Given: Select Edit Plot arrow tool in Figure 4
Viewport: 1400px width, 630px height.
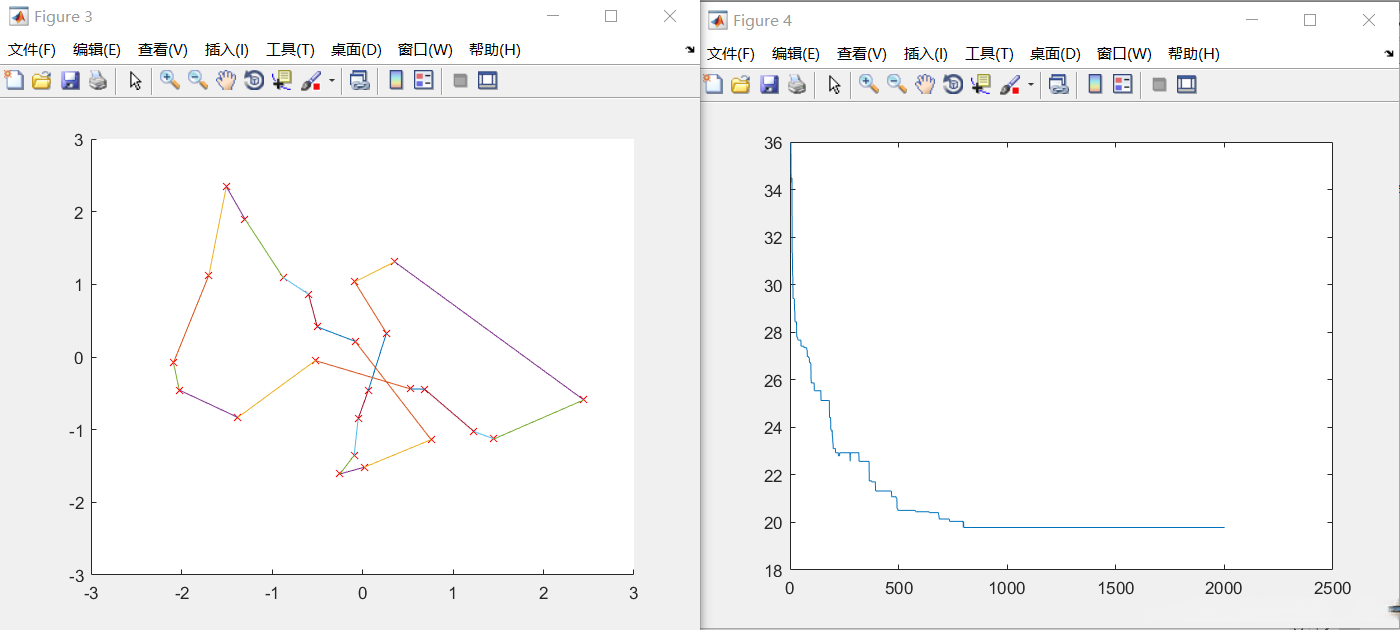Looking at the screenshot, I should coord(834,84).
